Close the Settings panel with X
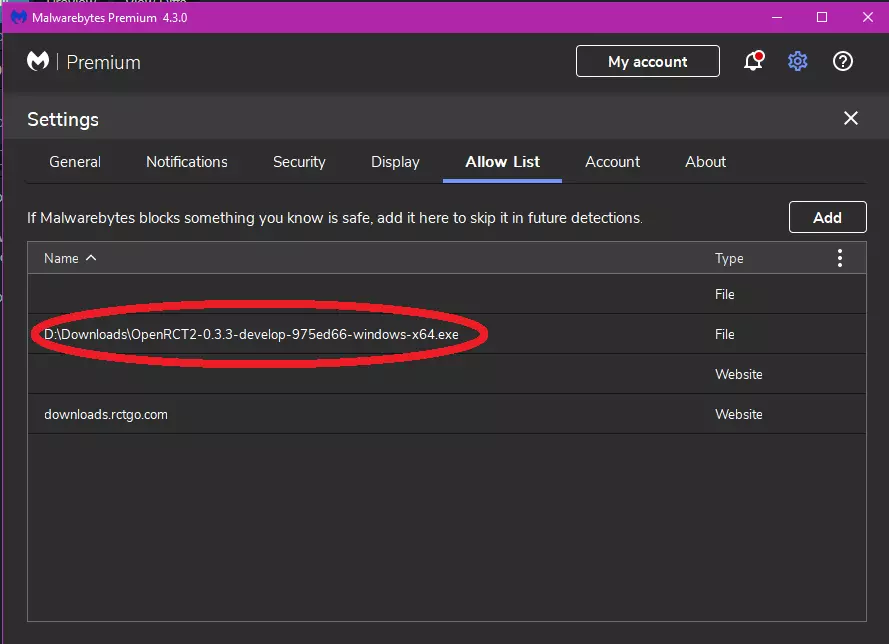Image resolution: width=889 pixels, height=644 pixels. 850,118
